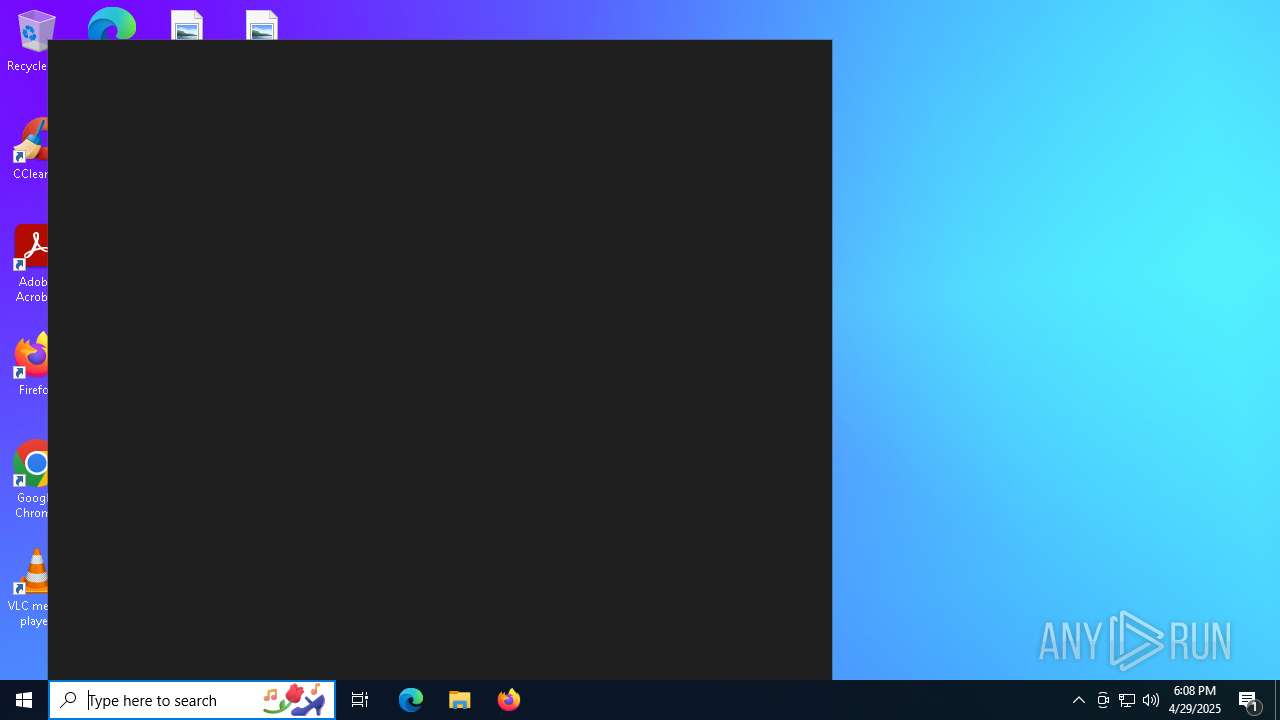Open the volume control tray icon
Image resolution: width=1280 pixels, height=720 pixels.
click(1151, 700)
